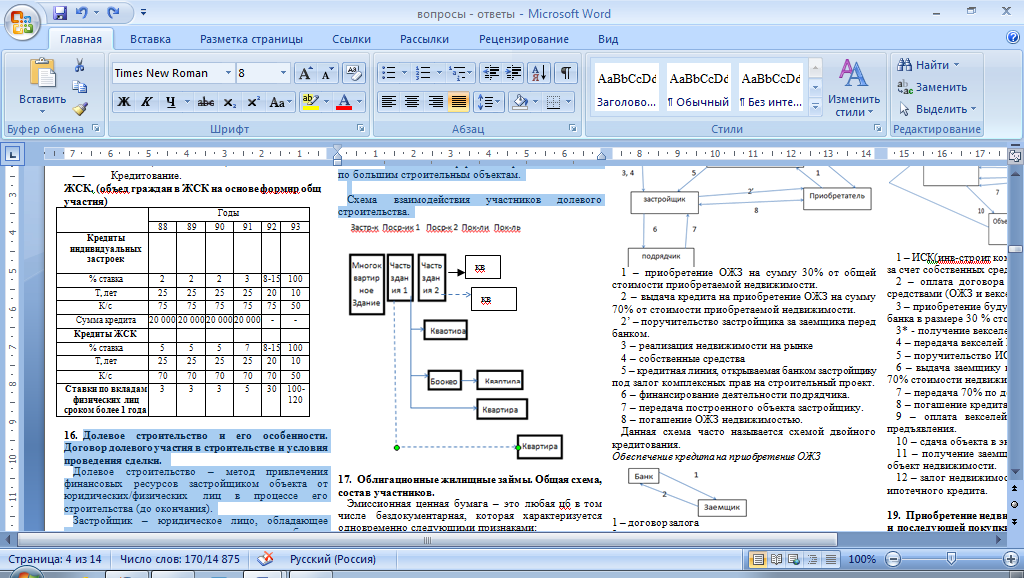Apply yellow text highlight color
The height and width of the screenshot is (578, 1024).
coord(310,102)
